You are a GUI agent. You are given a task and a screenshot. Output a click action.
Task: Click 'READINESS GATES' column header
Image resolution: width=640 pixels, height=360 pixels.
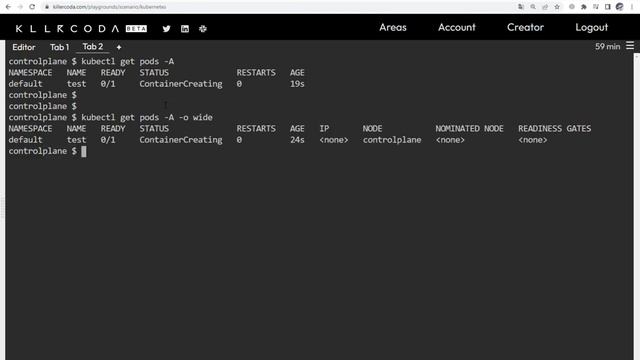click(554, 129)
